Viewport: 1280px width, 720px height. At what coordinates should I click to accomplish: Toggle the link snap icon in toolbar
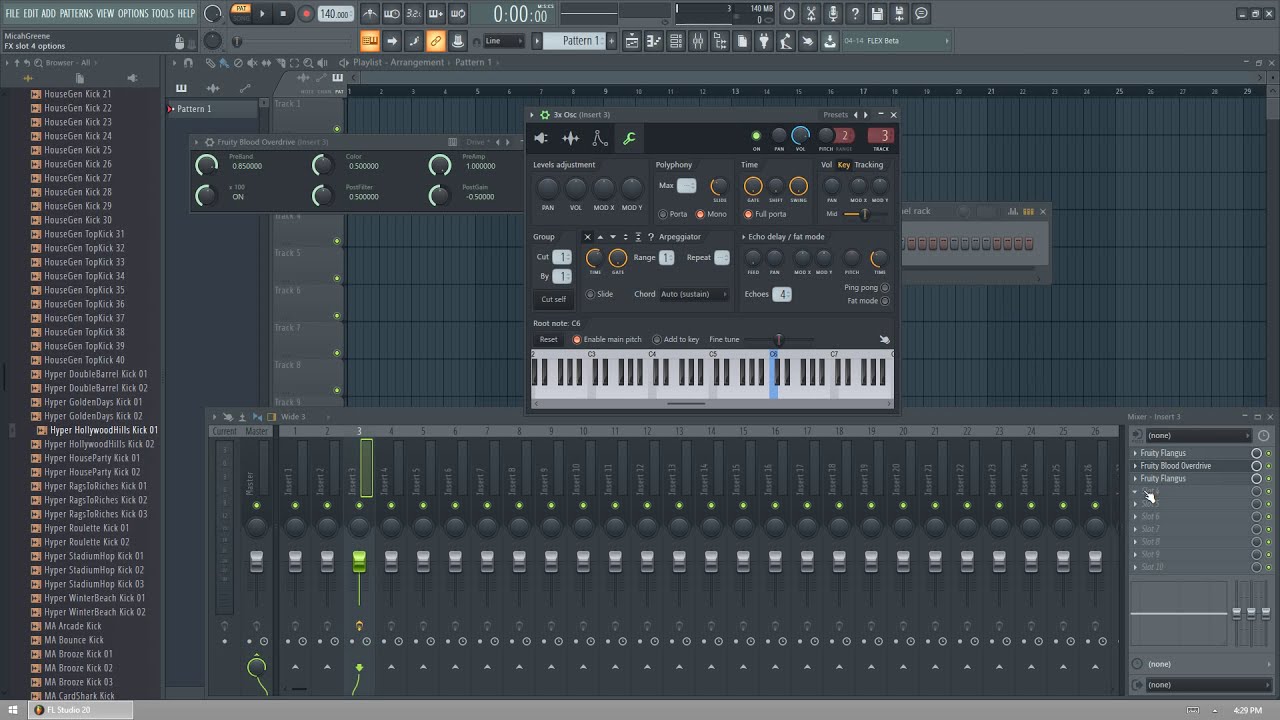pos(435,41)
